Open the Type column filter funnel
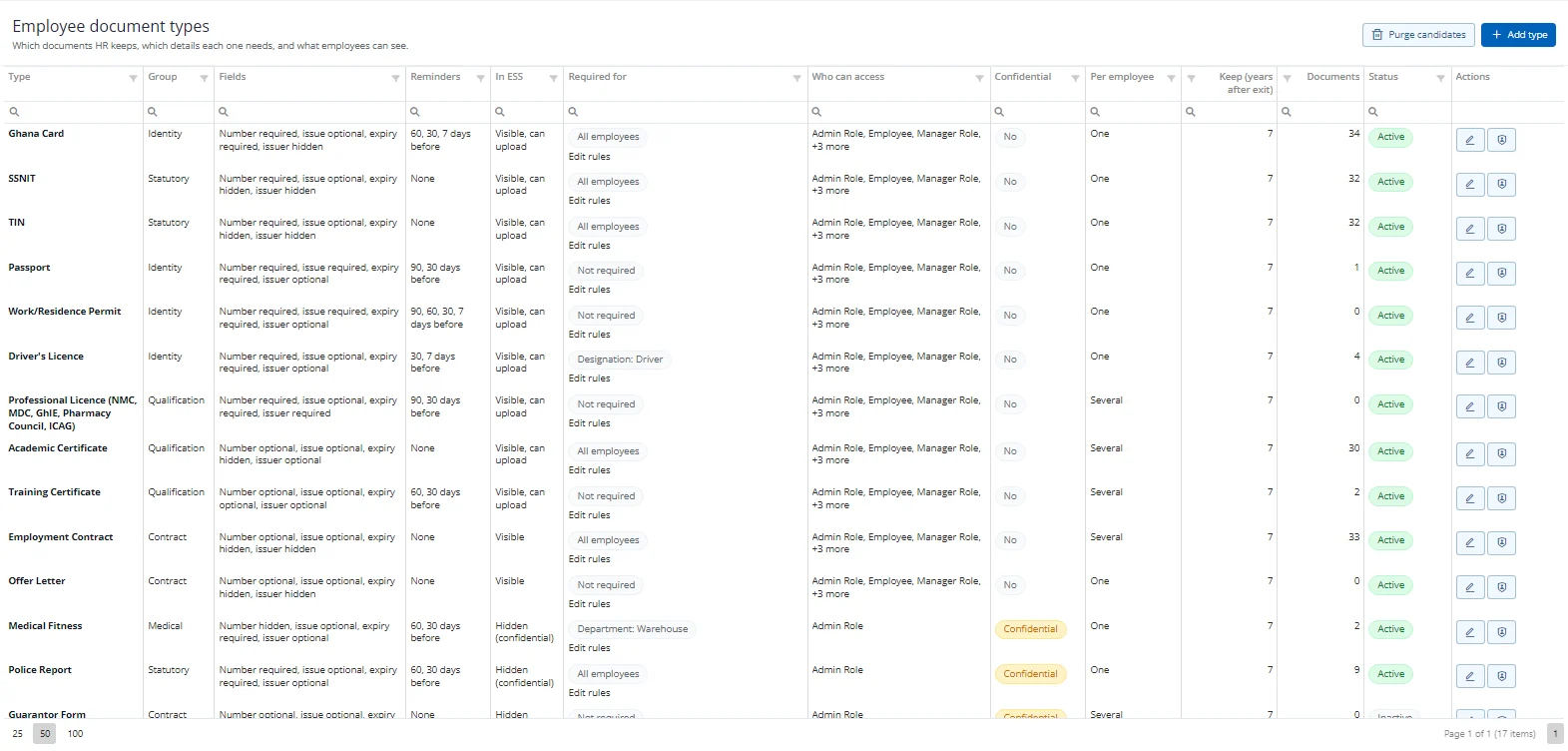The image size is (1568, 751). [133, 78]
